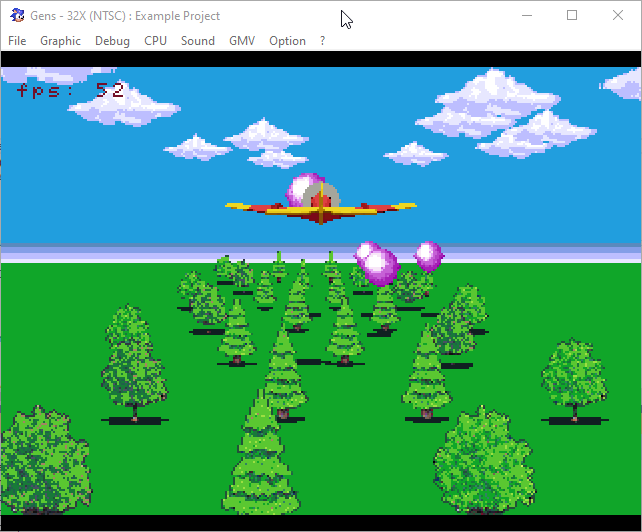Image resolution: width=642 pixels, height=532 pixels.
Task: Open the File menu
Action: (x=18, y=41)
